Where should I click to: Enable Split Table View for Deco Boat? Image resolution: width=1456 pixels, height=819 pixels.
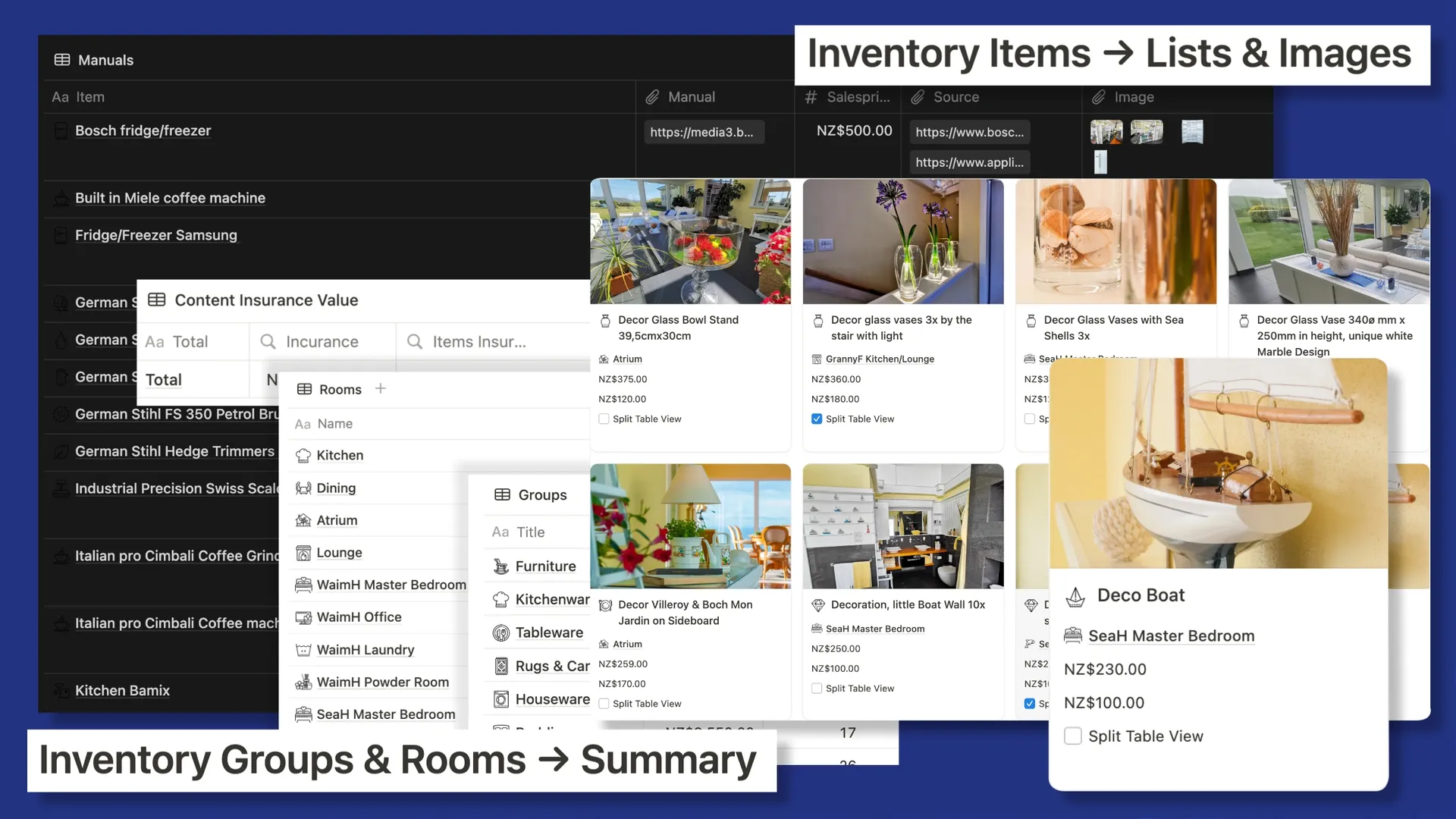pos(1072,736)
